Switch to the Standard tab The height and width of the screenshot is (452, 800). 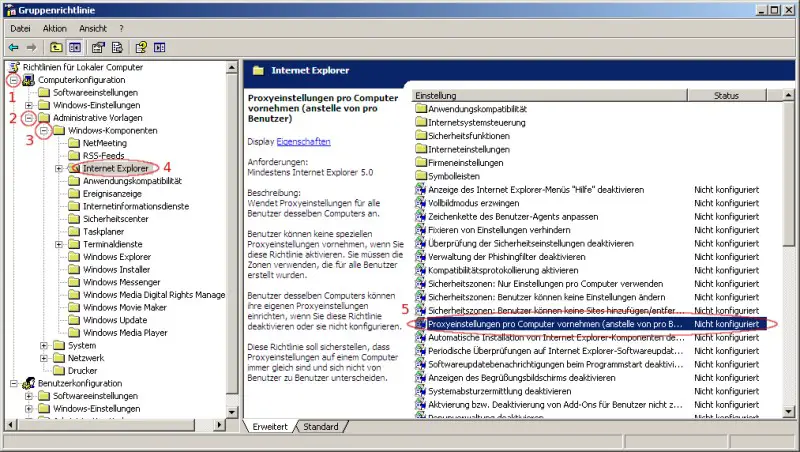pyautogui.click(x=321, y=426)
